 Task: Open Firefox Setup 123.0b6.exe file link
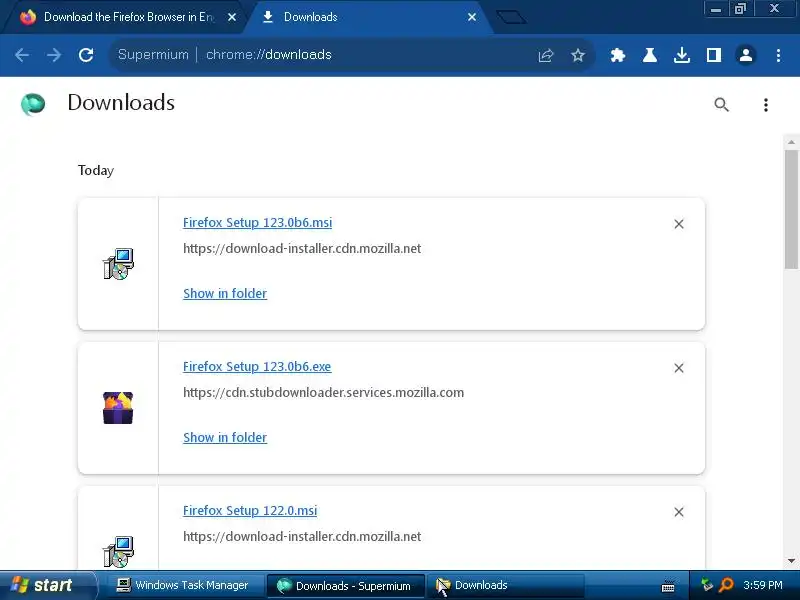point(257,366)
